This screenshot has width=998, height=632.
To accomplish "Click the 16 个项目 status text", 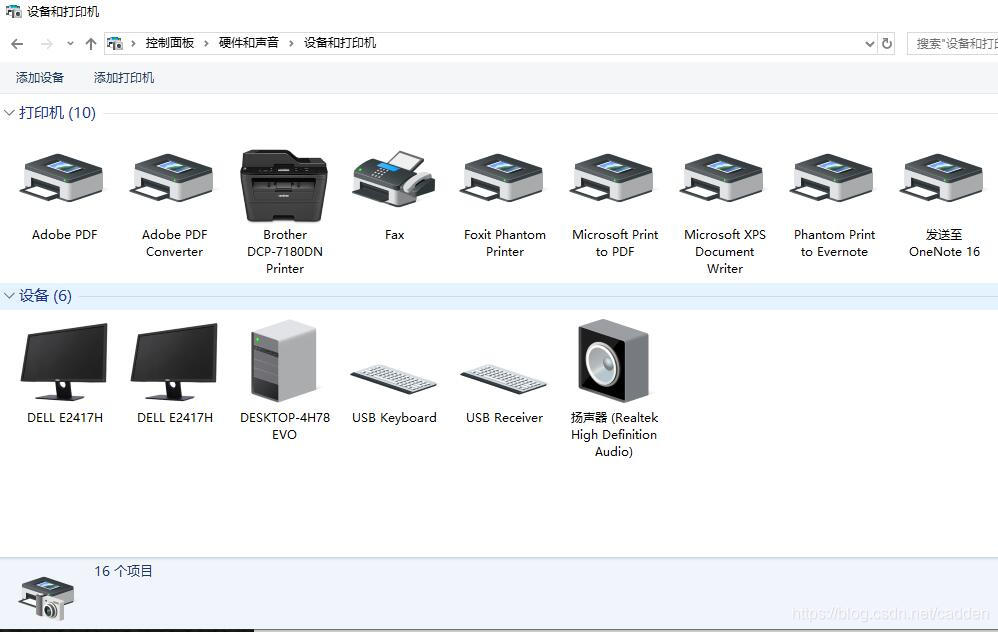I will (123, 571).
